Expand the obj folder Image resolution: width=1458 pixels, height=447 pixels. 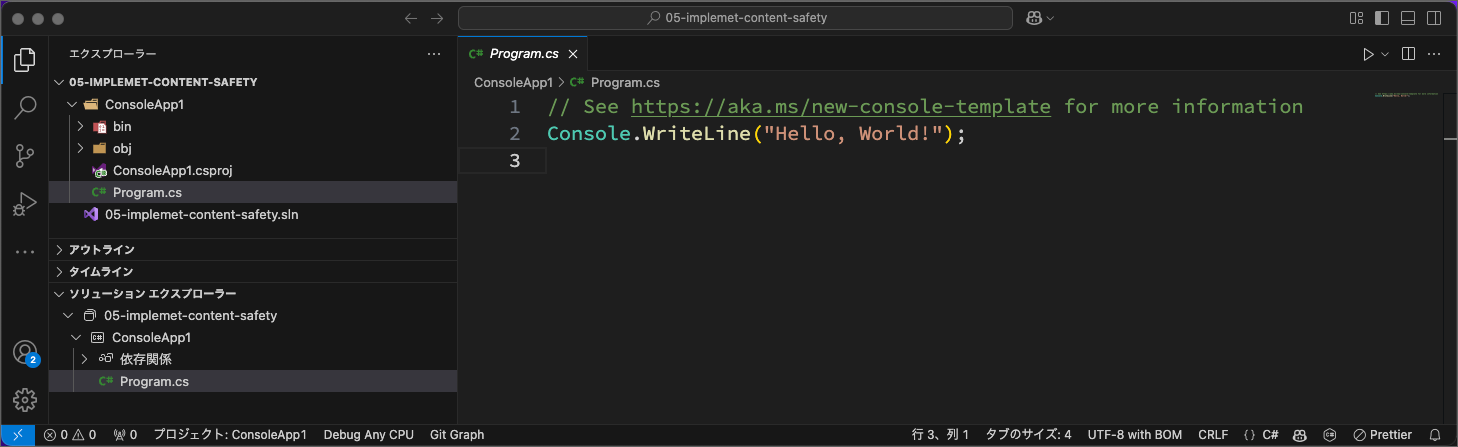point(253,148)
